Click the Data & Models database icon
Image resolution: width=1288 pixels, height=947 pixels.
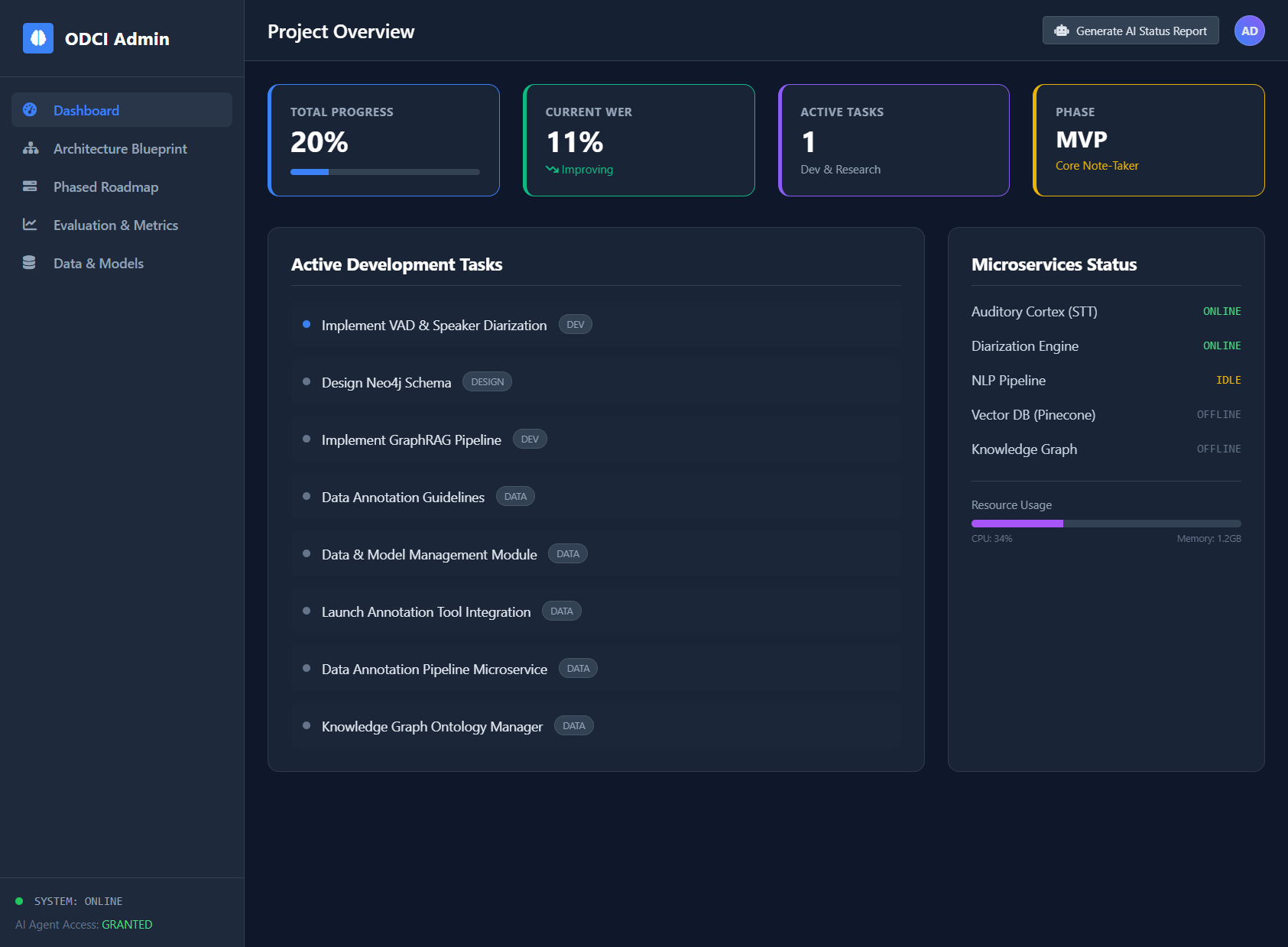coord(29,262)
